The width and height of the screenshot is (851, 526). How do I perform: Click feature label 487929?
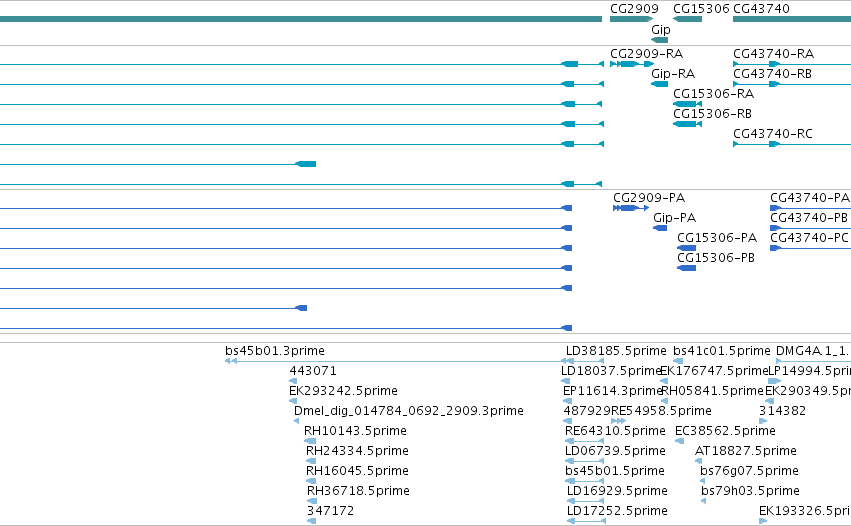point(587,411)
